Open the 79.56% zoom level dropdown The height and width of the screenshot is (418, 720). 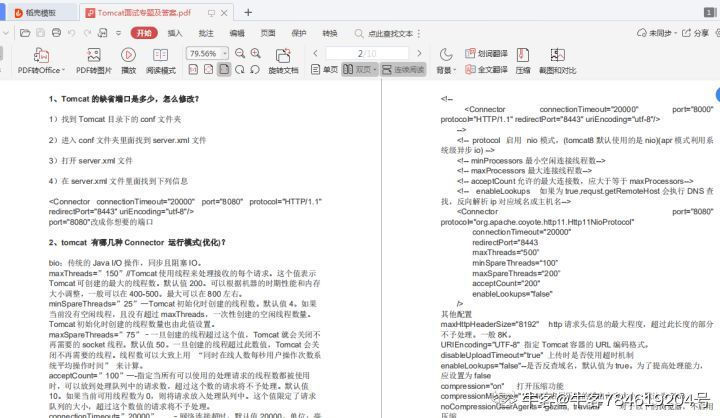[225, 54]
